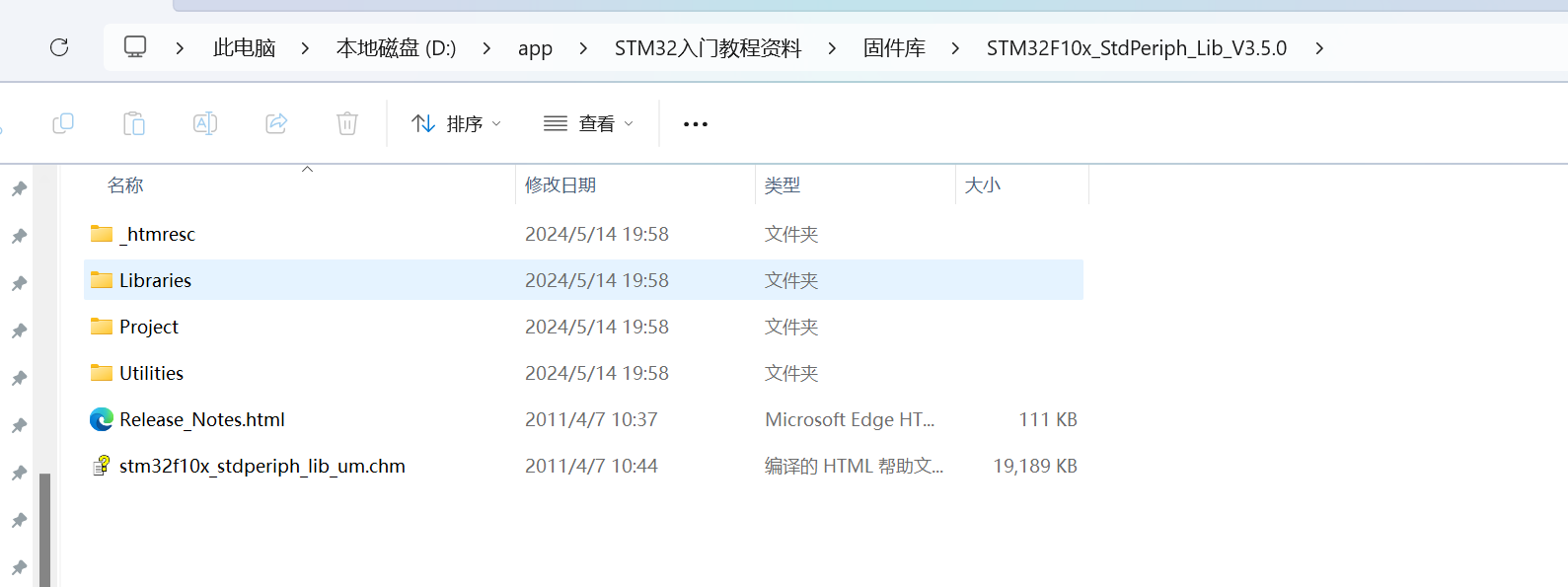This screenshot has height=587, width=1568.
Task: Click the 19,189 KB size cell
Action: point(1035,466)
